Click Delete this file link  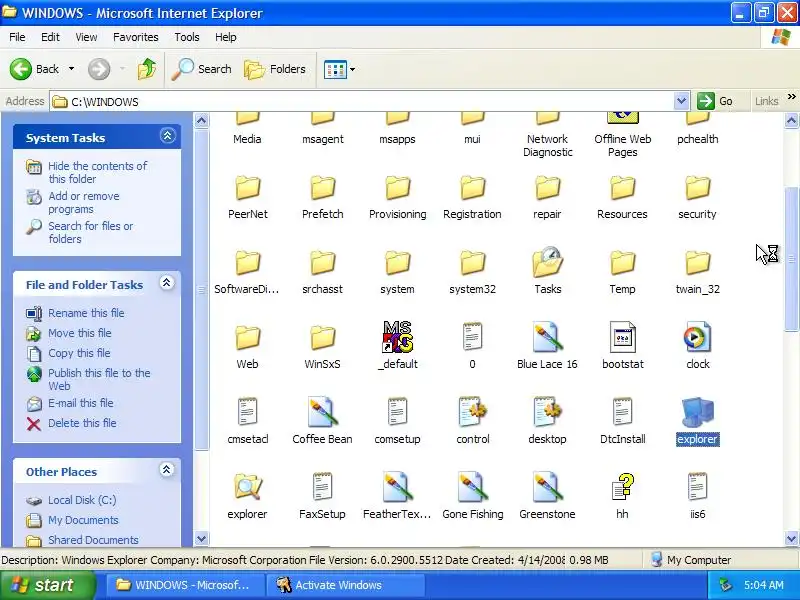[82, 423]
